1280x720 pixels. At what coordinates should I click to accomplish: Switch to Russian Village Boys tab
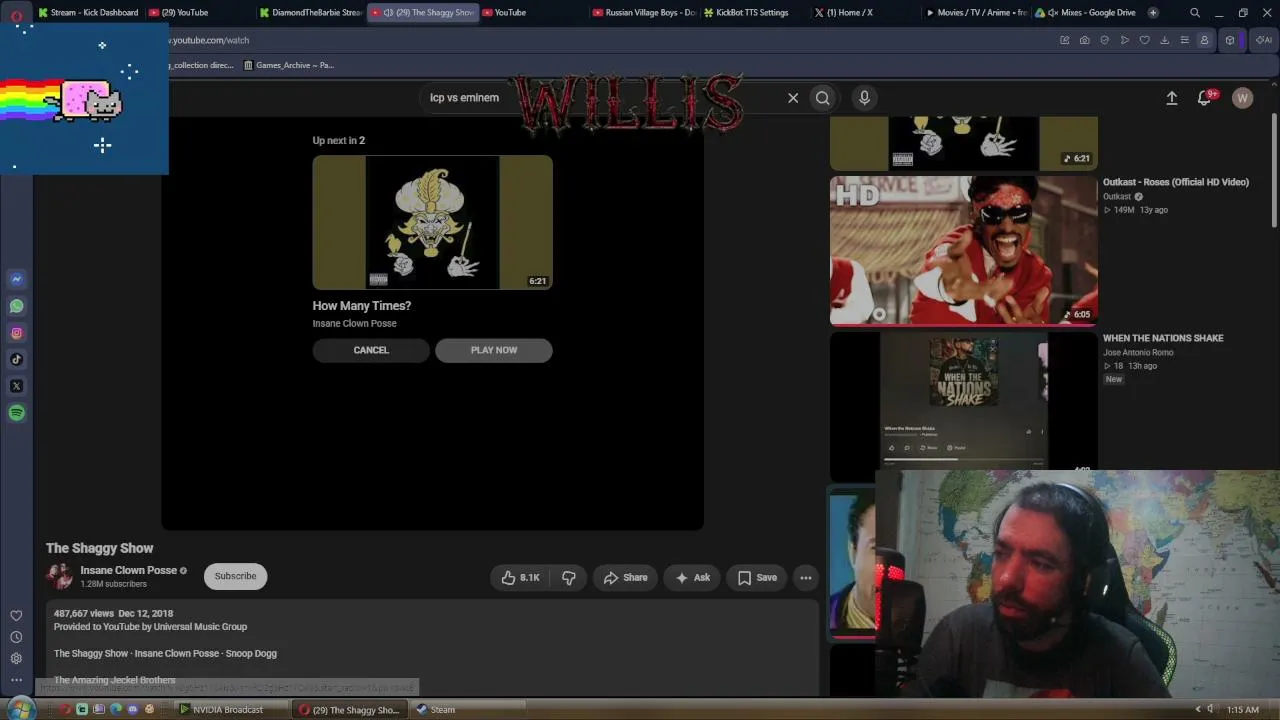[x=643, y=13]
